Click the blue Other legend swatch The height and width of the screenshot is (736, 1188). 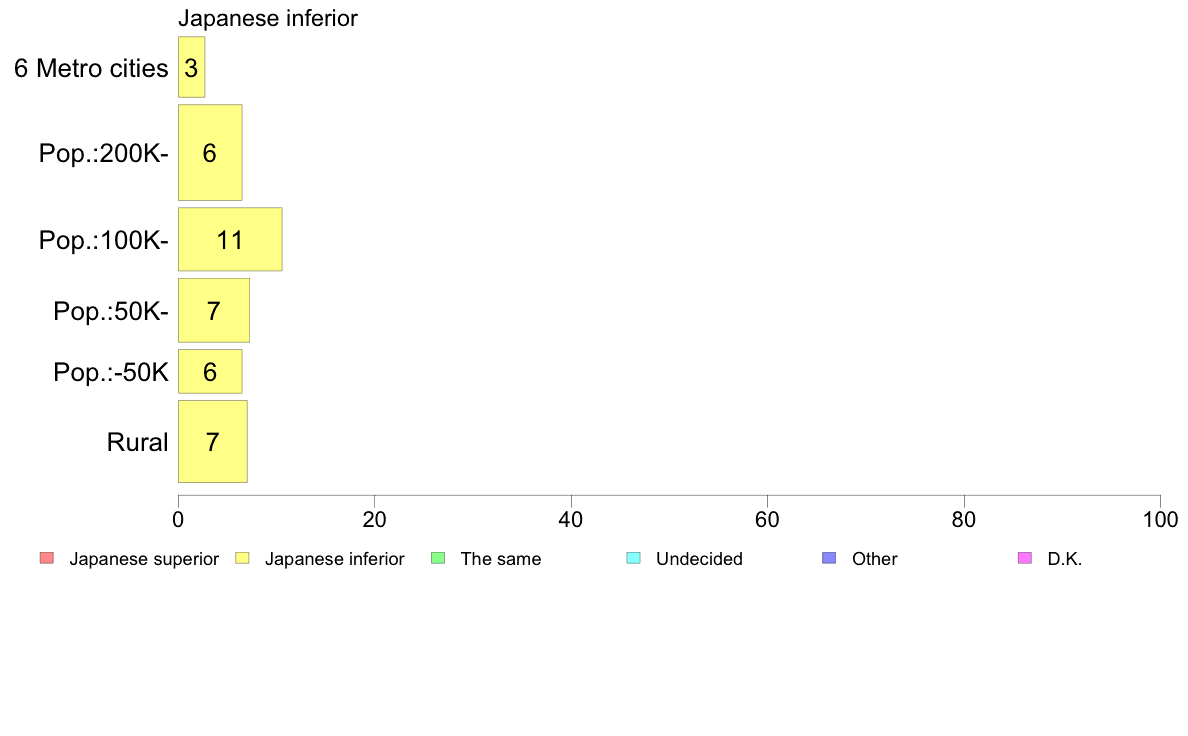[829, 559]
